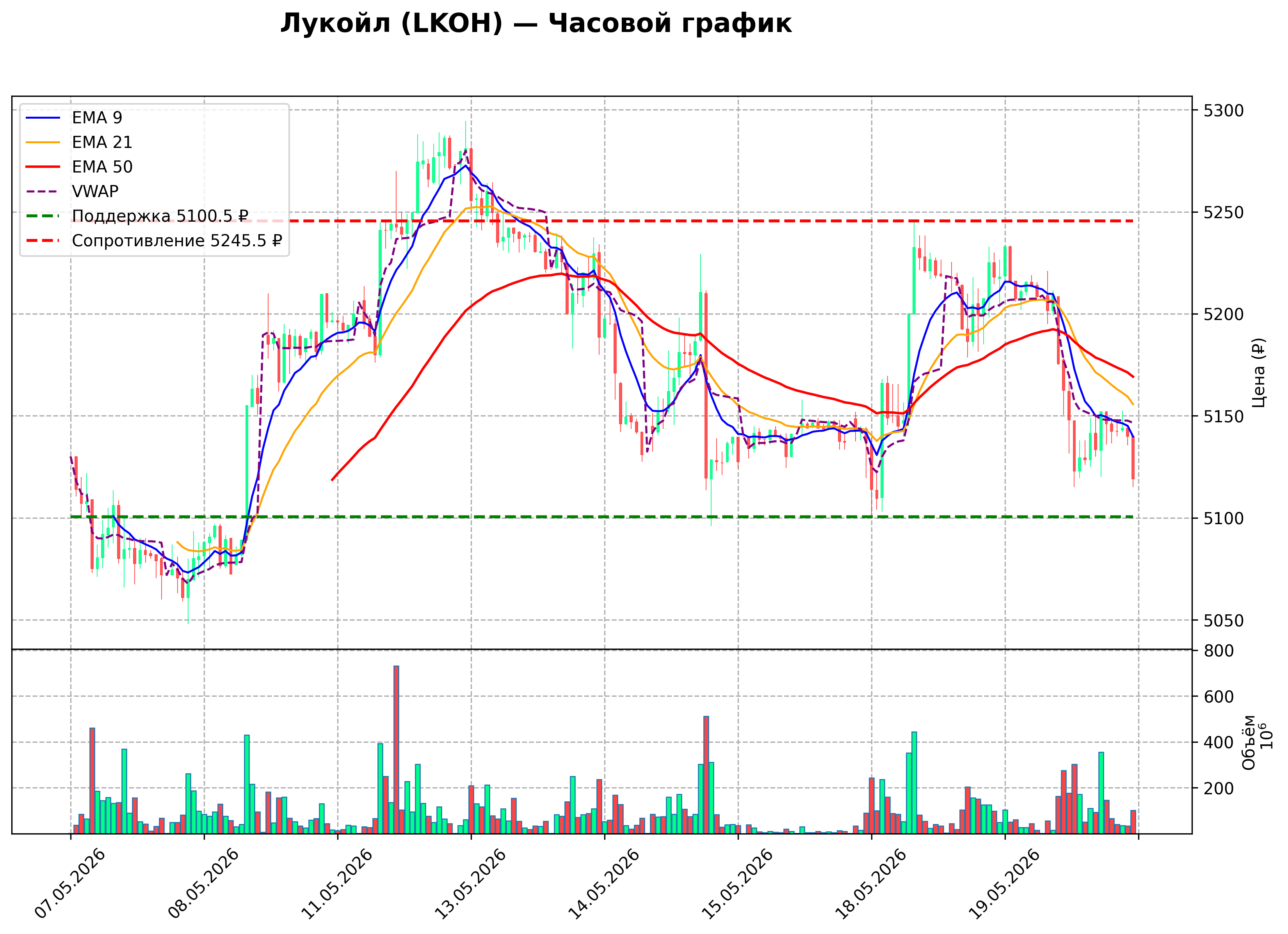Image resolution: width=1288 pixels, height=934 pixels.
Task: Click the date label 07.05.2026
Action: 70,884
